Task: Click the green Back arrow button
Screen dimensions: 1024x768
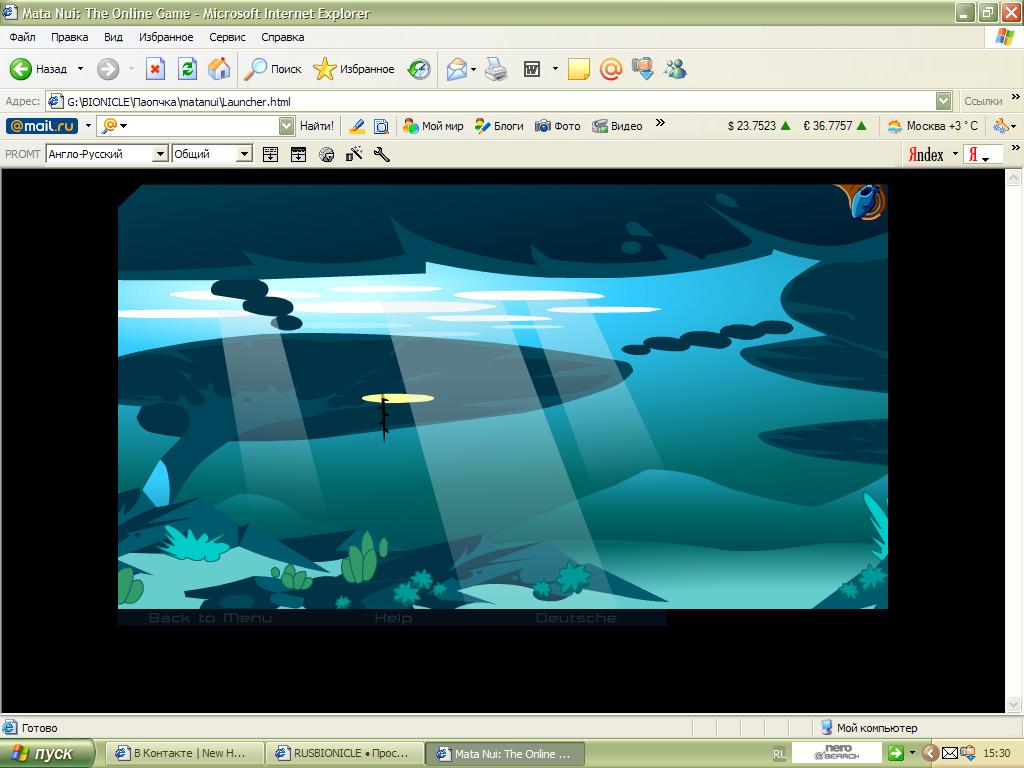Action: coord(20,69)
